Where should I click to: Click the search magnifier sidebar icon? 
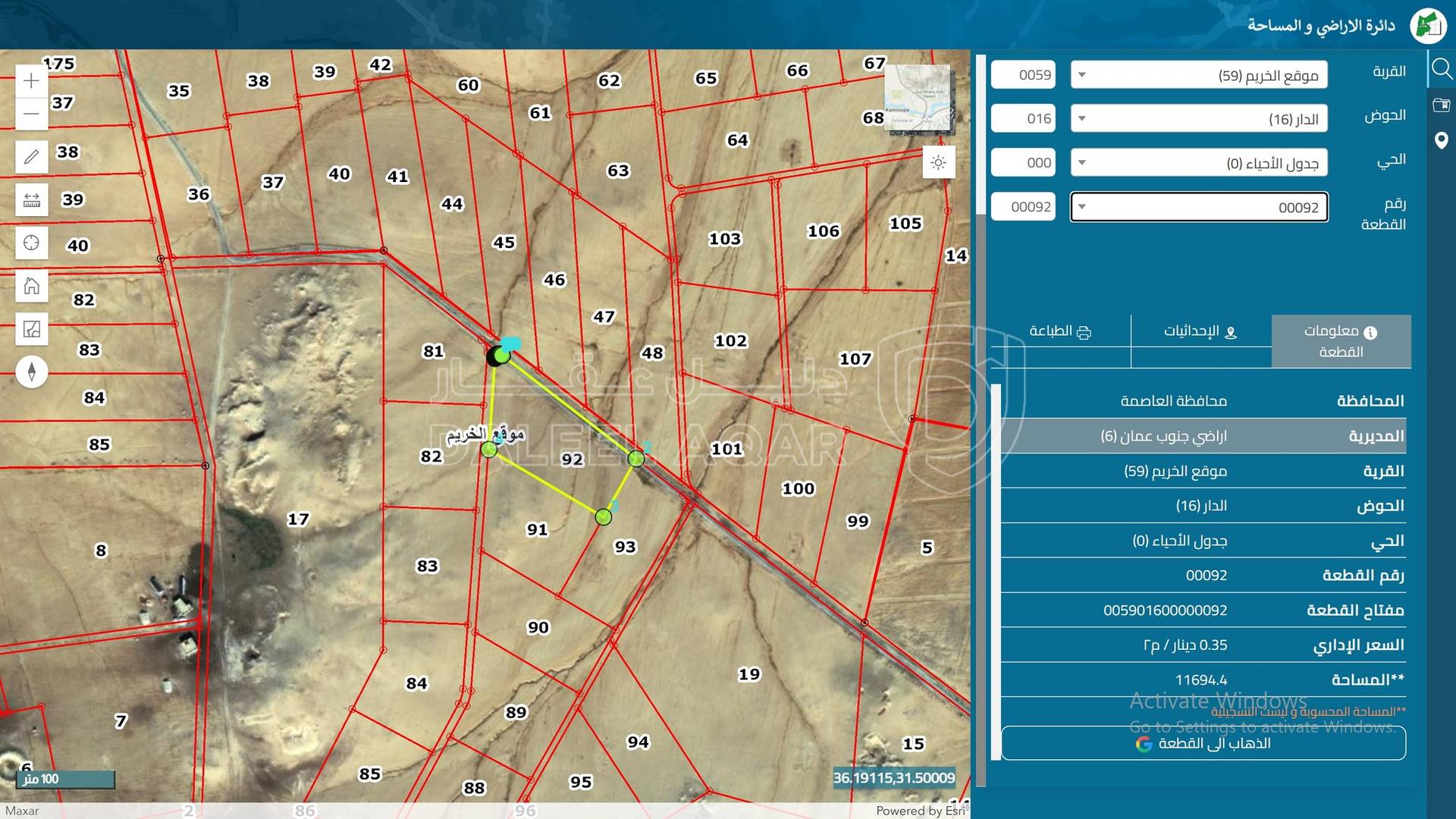[1441, 70]
